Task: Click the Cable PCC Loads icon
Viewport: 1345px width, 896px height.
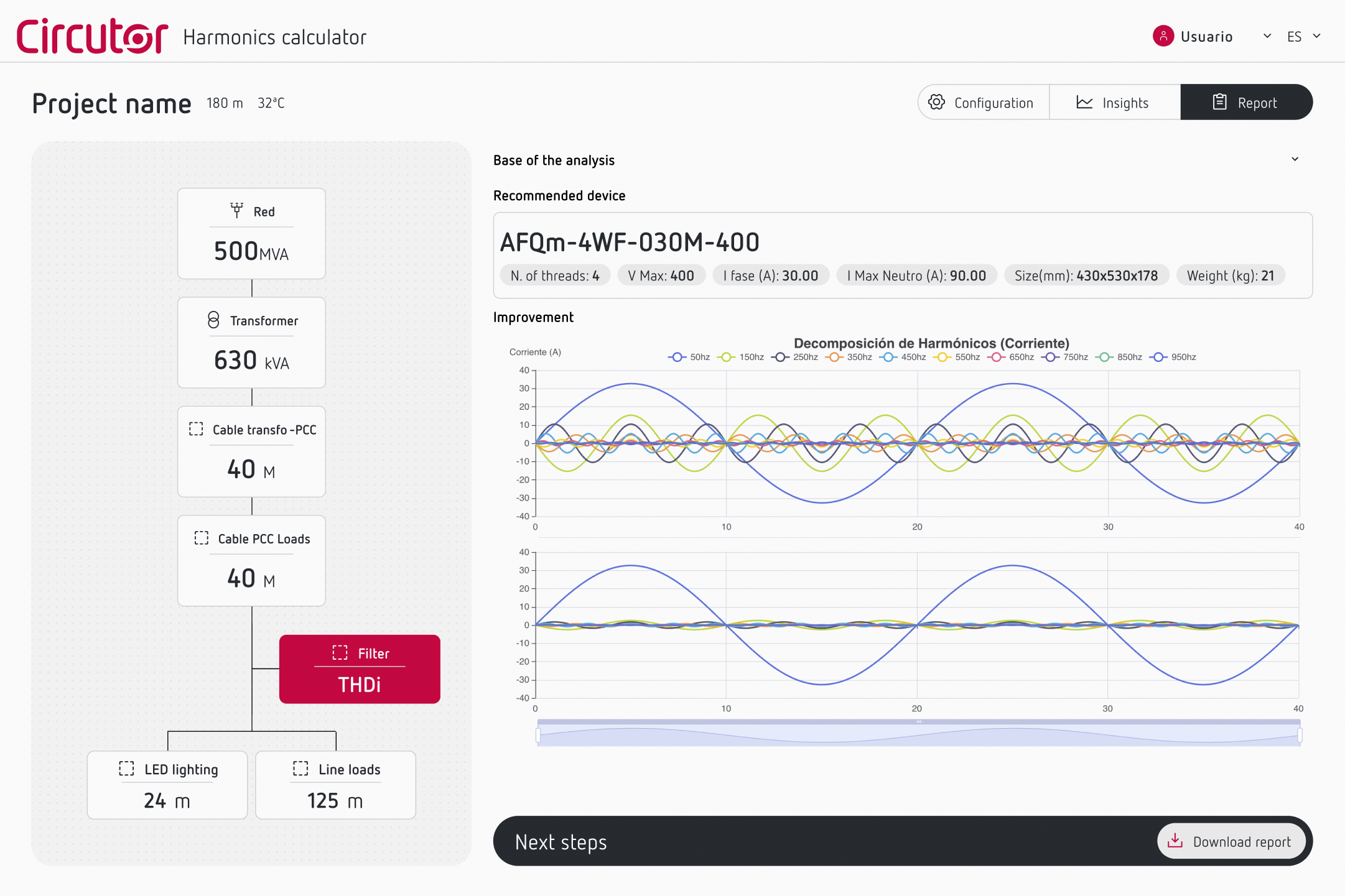Action: click(x=202, y=537)
